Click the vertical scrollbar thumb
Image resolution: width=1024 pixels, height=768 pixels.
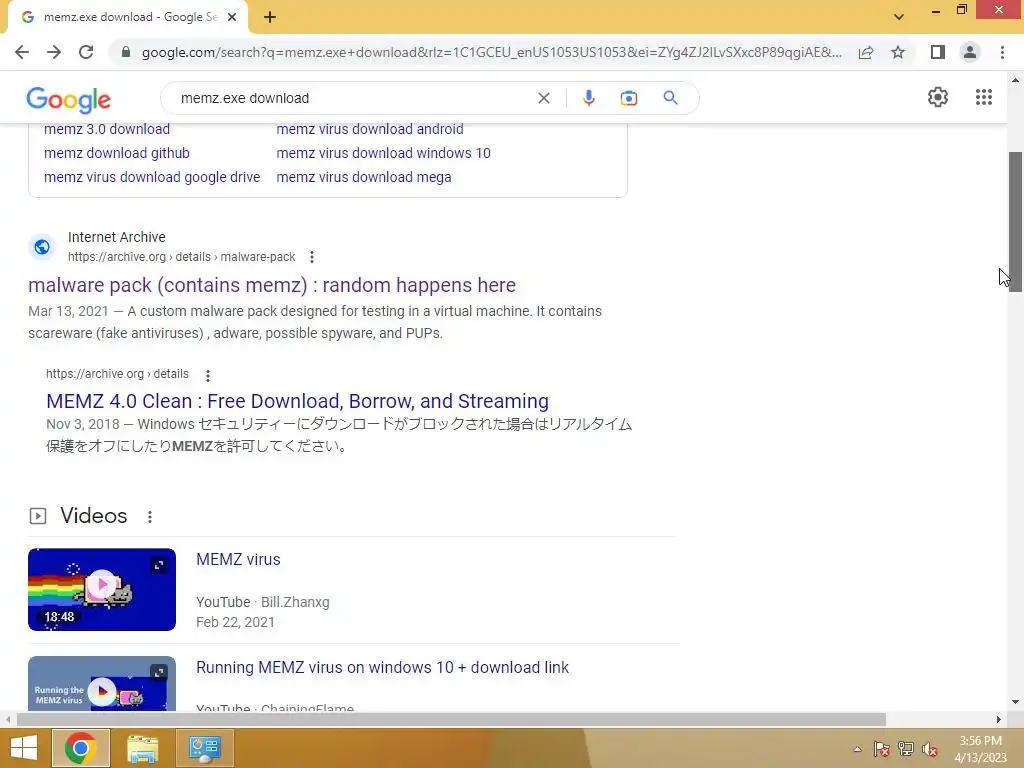pos(1015,221)
